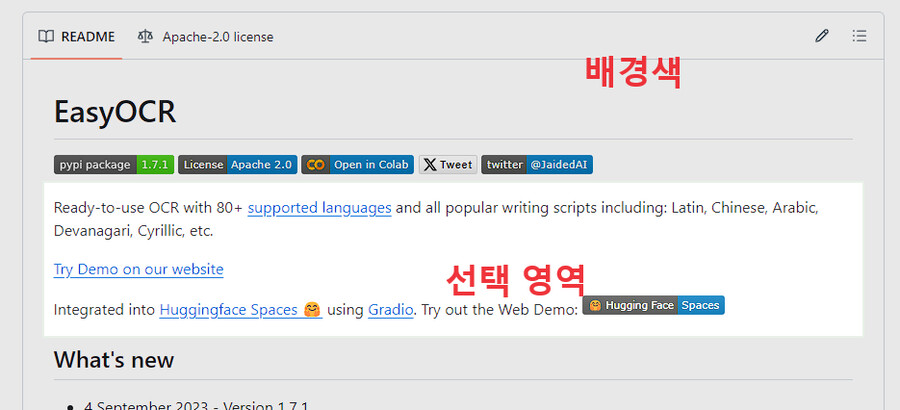Open the Huggingface Spaces link
The width and height of the screenshot is (900, 410).
pos(240,310)
